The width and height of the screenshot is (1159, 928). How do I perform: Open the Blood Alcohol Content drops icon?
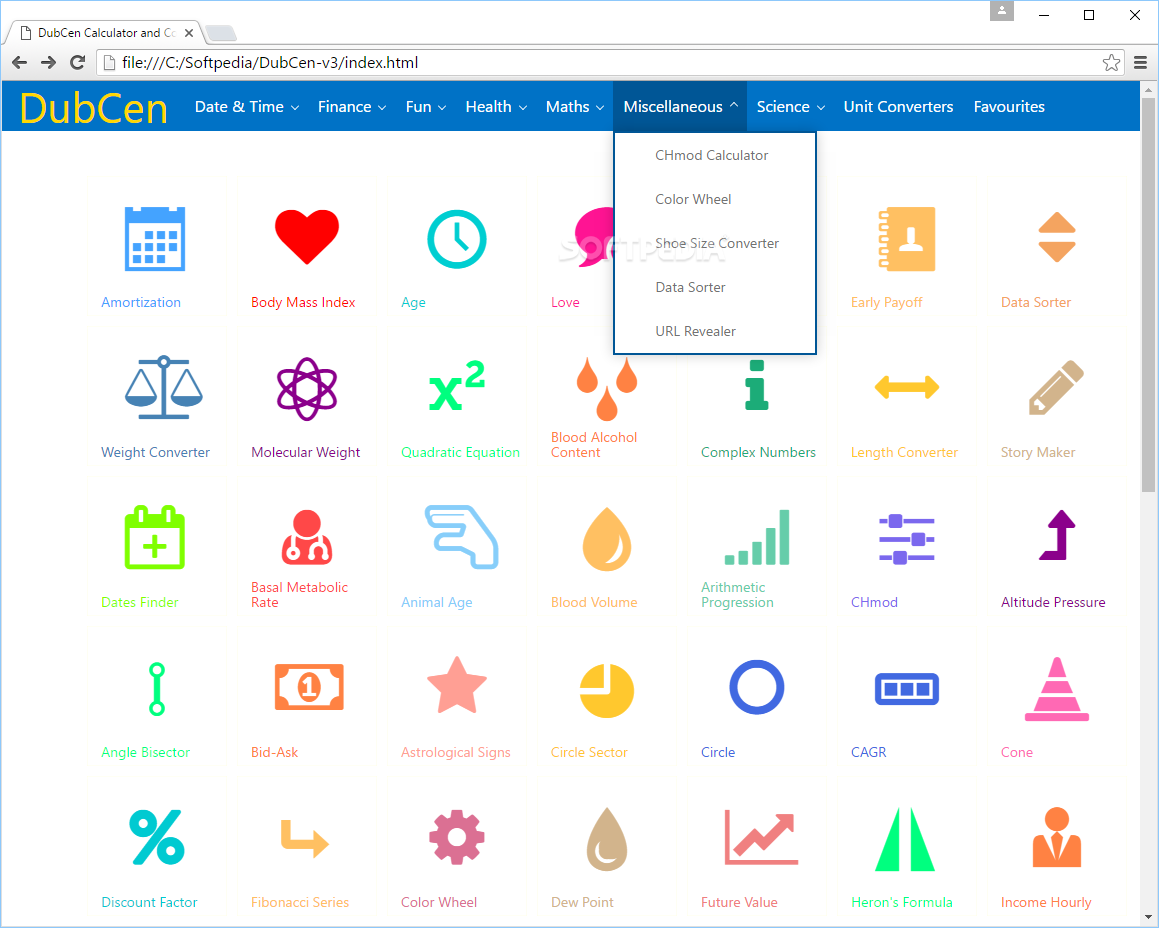click(x=607, y=389)
